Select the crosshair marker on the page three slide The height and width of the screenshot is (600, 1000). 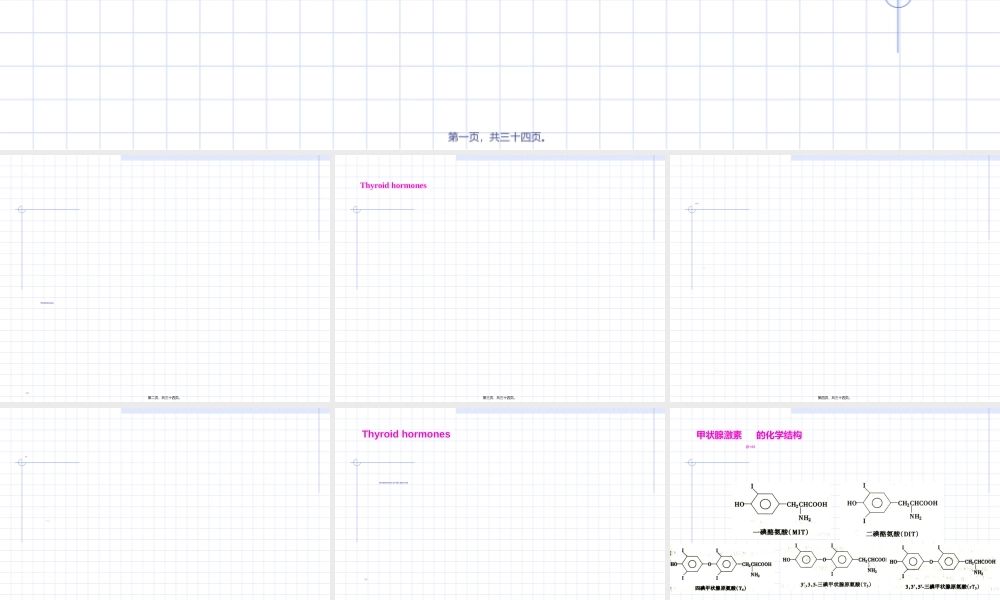[356, 209]
